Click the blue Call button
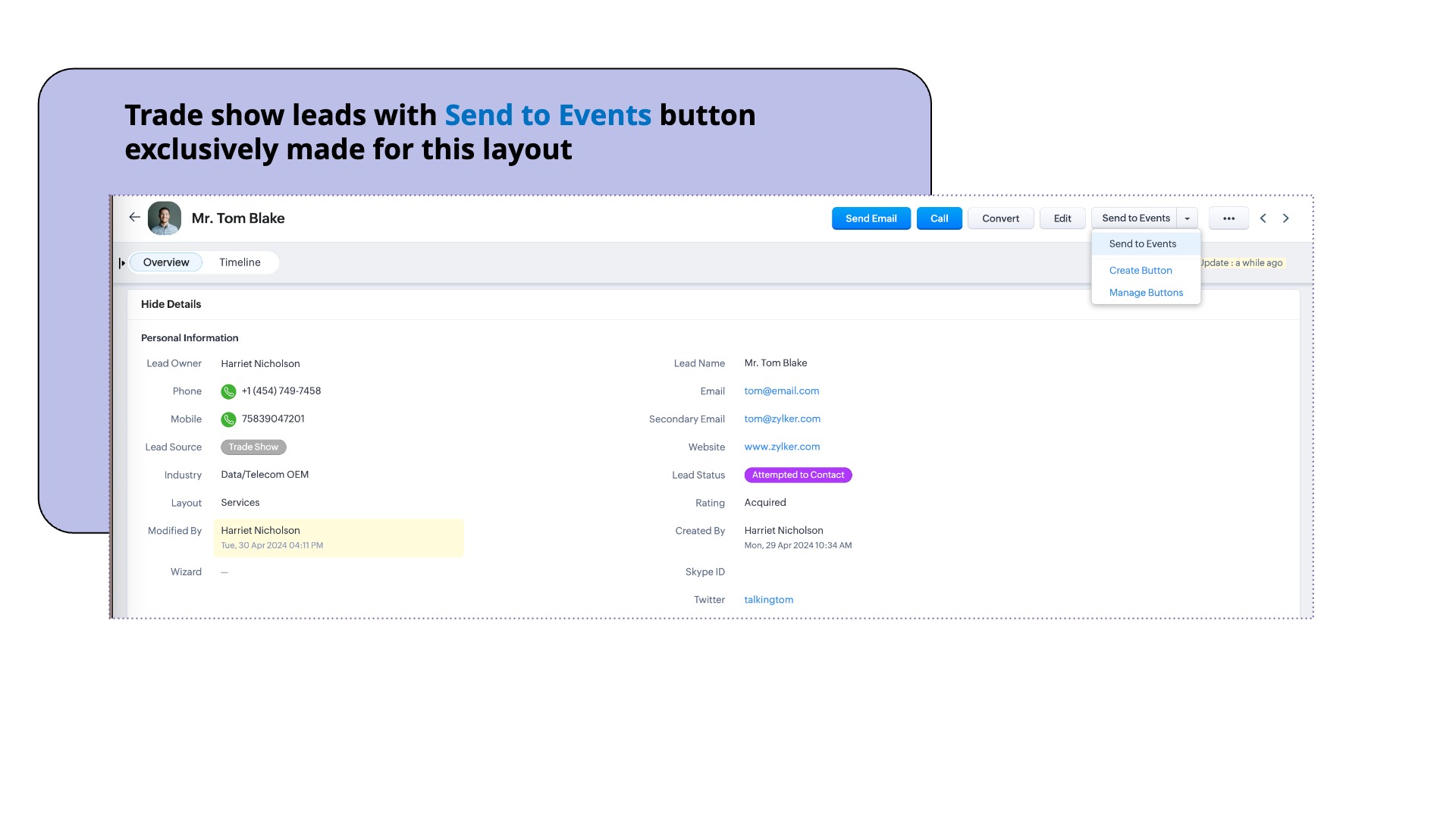 tap(940, 218)
